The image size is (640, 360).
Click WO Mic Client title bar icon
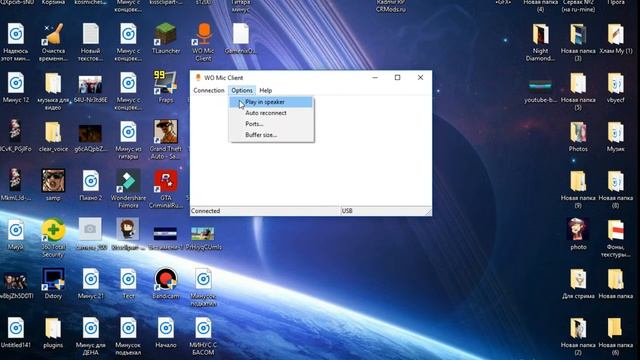[x=198, y=78]
